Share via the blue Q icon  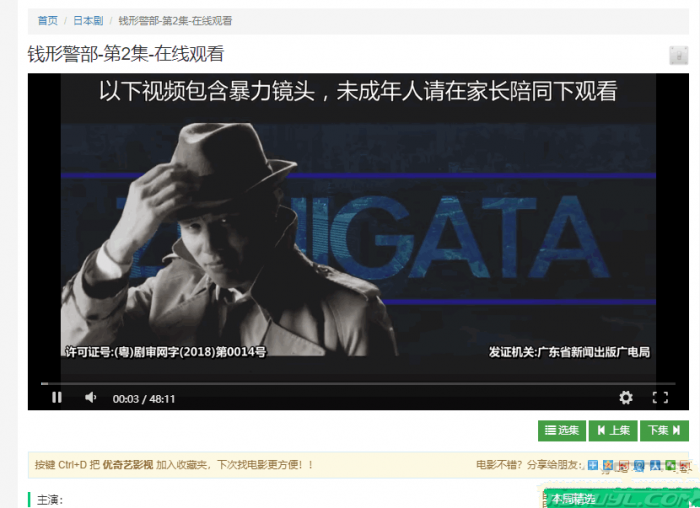pyautogui.click(x=639, y=465)
